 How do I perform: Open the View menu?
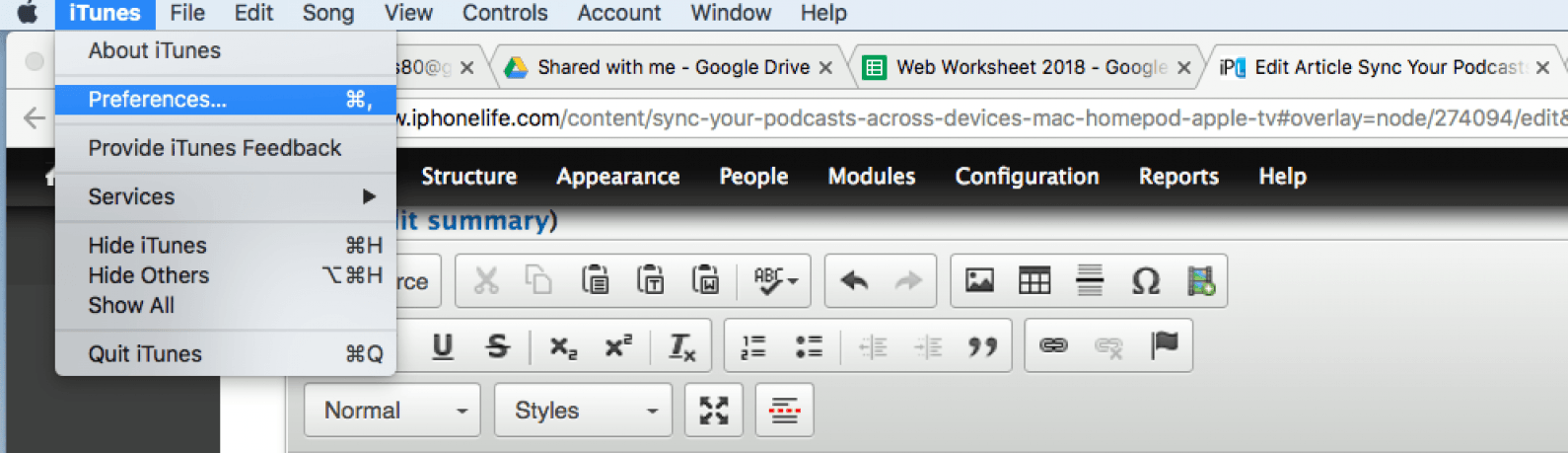click(408, 13)
